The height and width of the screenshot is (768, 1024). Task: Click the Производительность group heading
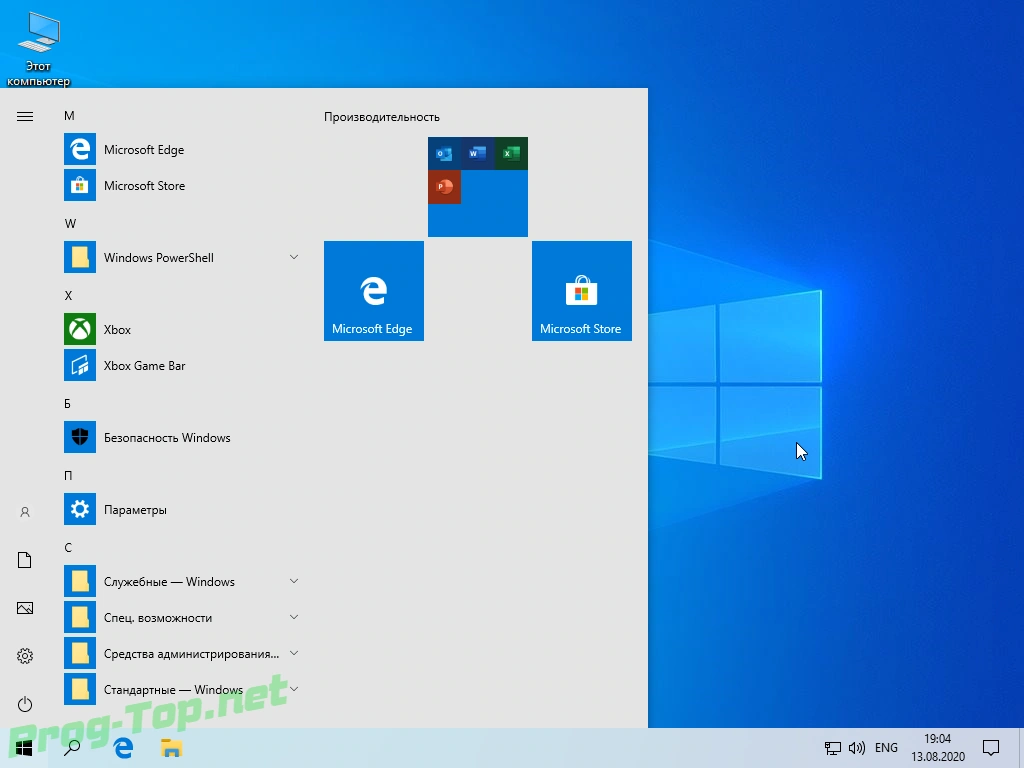pyautogui.click(x=382, y=117)
